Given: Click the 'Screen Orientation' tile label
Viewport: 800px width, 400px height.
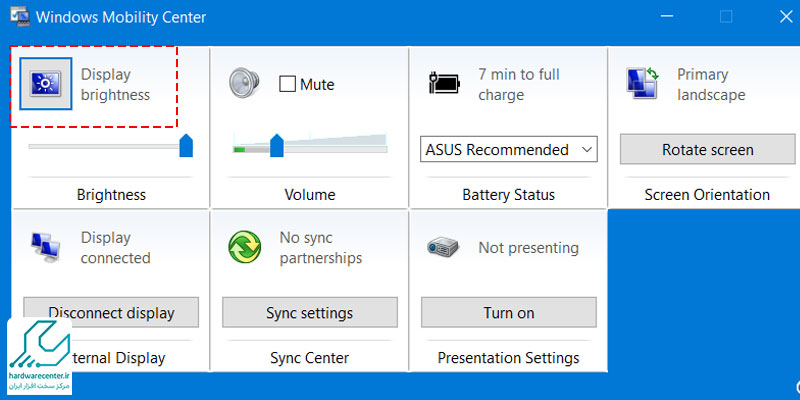Looking at the screenshot, I should coord(707,194).
